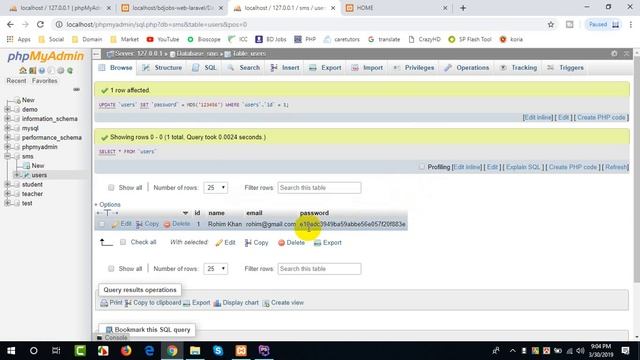Screen dimensions: 640x360
Task: Open the Operations tab
Action: tap(467, 68)
